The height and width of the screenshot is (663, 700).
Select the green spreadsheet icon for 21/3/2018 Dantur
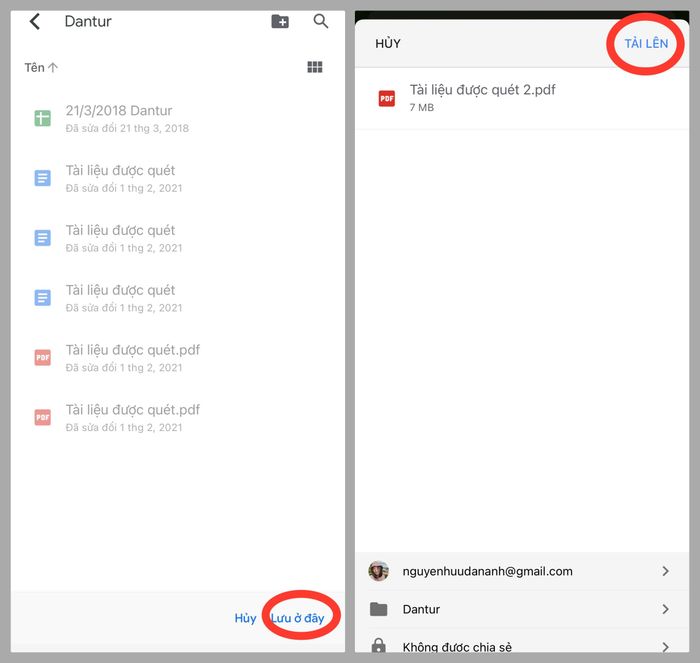43,119
